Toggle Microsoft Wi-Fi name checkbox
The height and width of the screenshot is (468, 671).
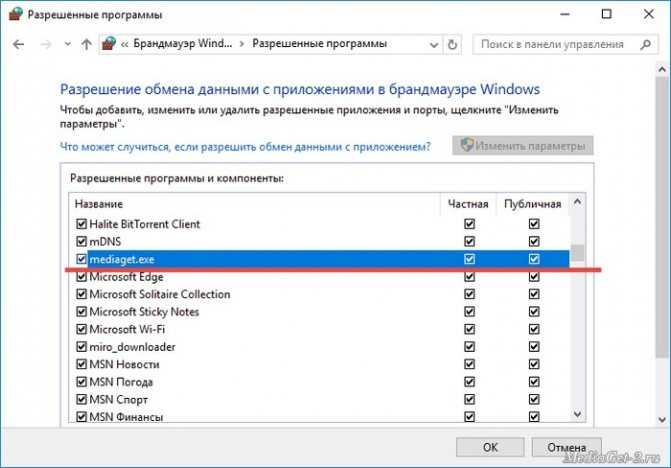coord(81,329)
